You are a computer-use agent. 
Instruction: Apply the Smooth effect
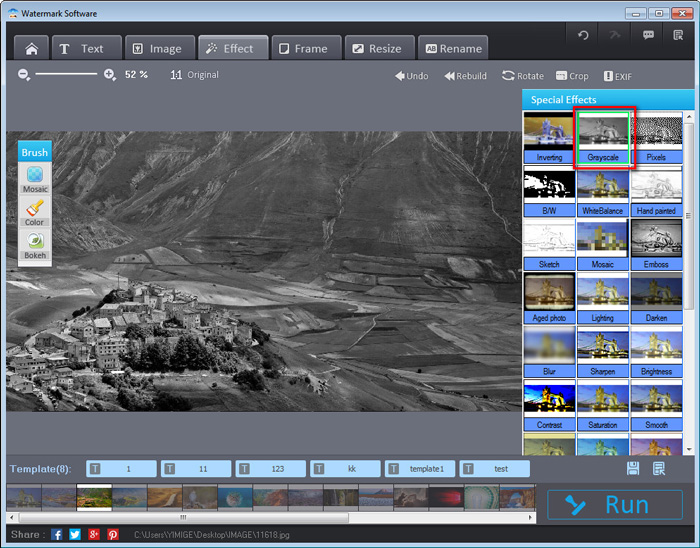(x=656, y=405)
